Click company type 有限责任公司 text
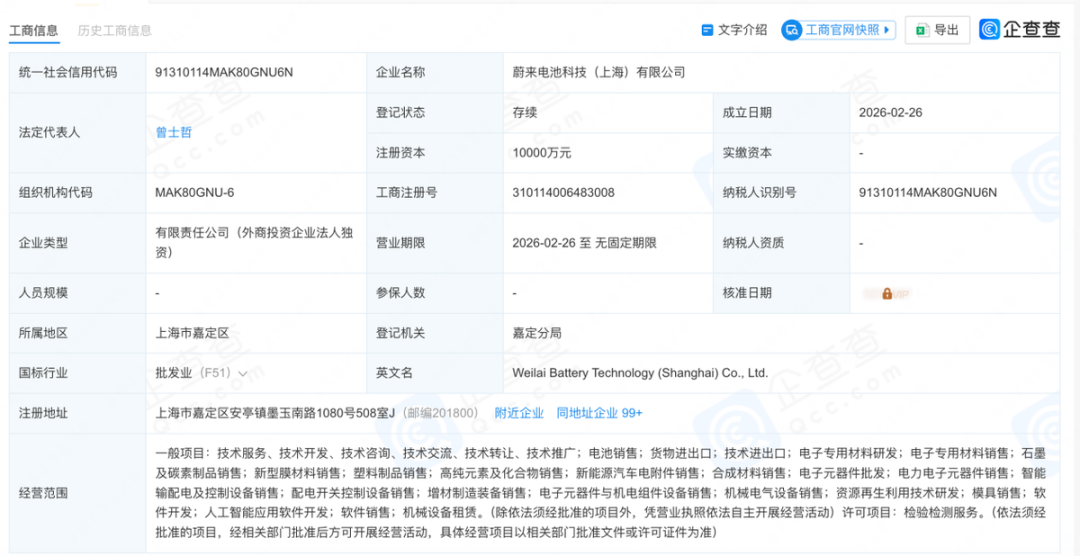The width and height of the screenshot is (1080, 556). [x=256, y=243]
